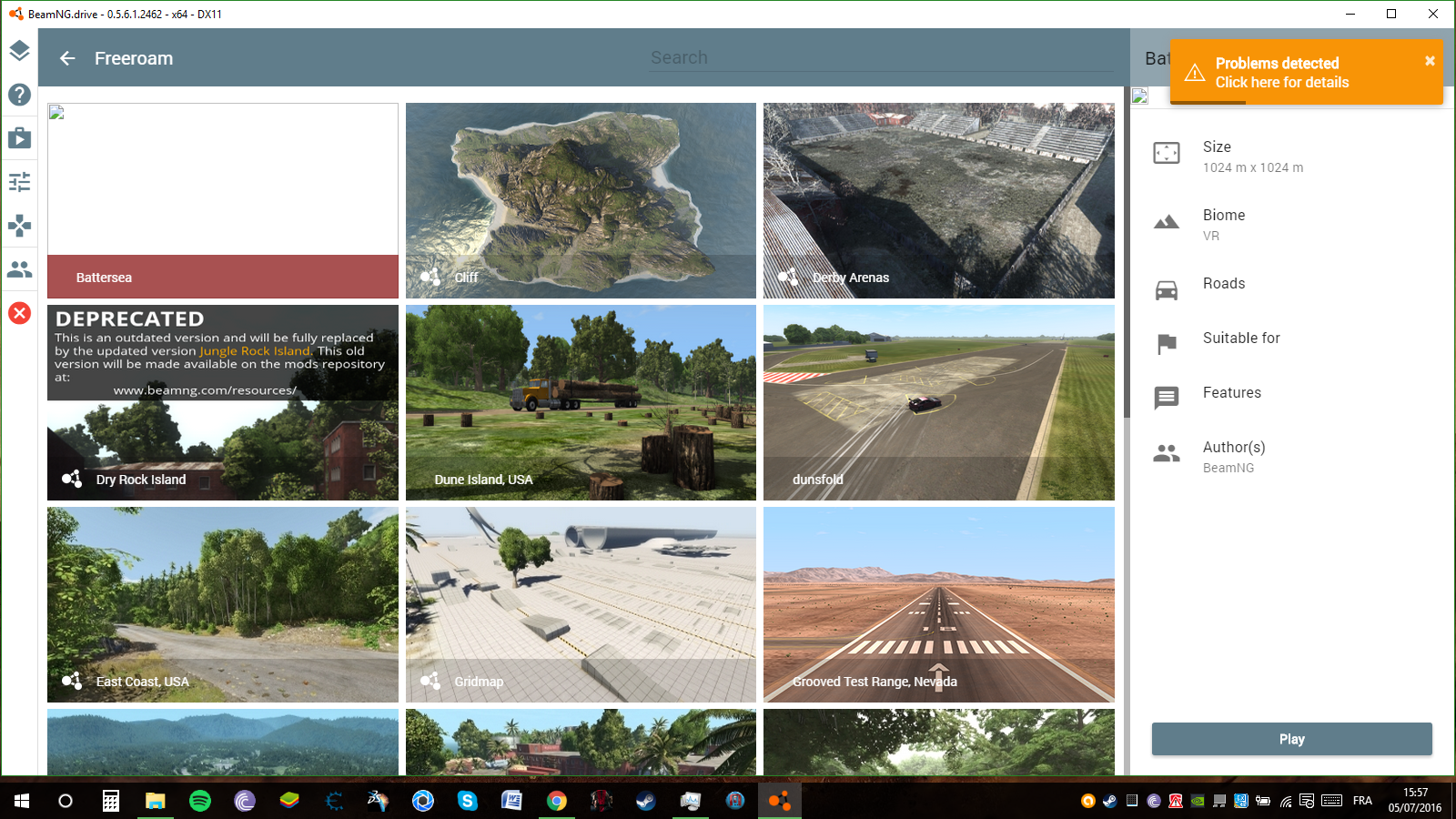
Task: Select the Dry Rock Island map
Action: [x=223, y=402]
